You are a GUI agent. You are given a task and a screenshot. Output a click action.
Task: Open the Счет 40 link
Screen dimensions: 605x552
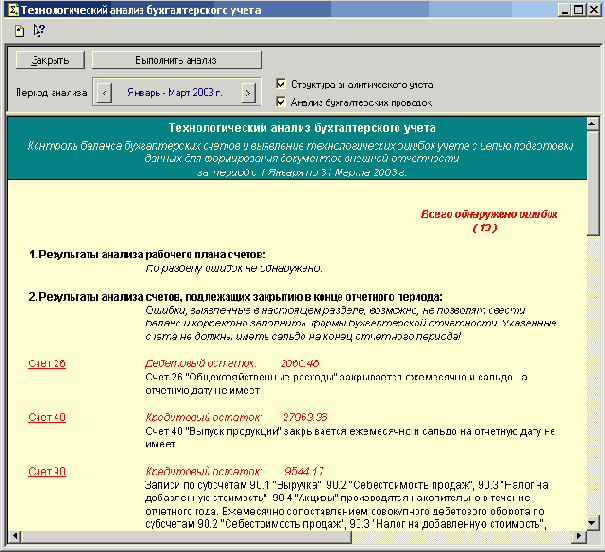pyautogui.click(x=47, y=417)
